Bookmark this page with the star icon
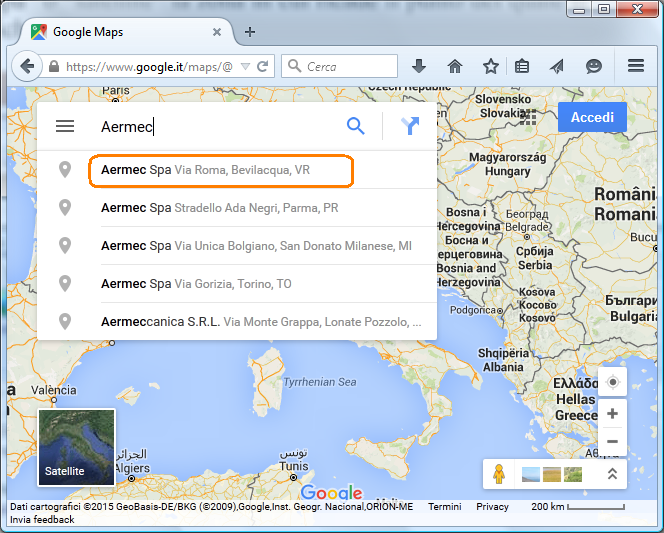 491,66
